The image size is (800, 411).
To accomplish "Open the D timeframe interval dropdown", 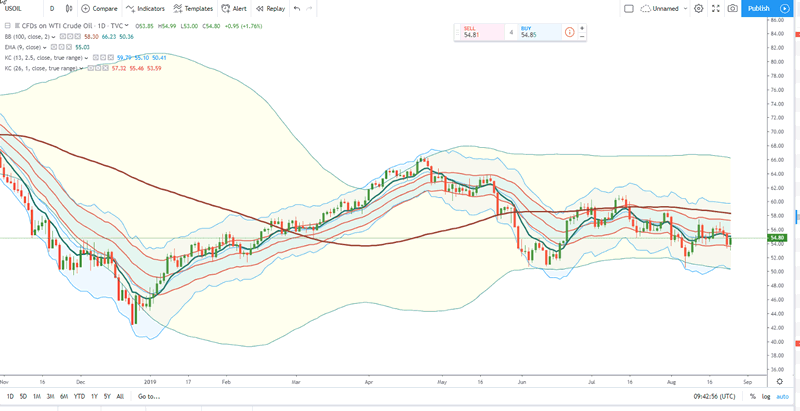I will pos(51,8).
